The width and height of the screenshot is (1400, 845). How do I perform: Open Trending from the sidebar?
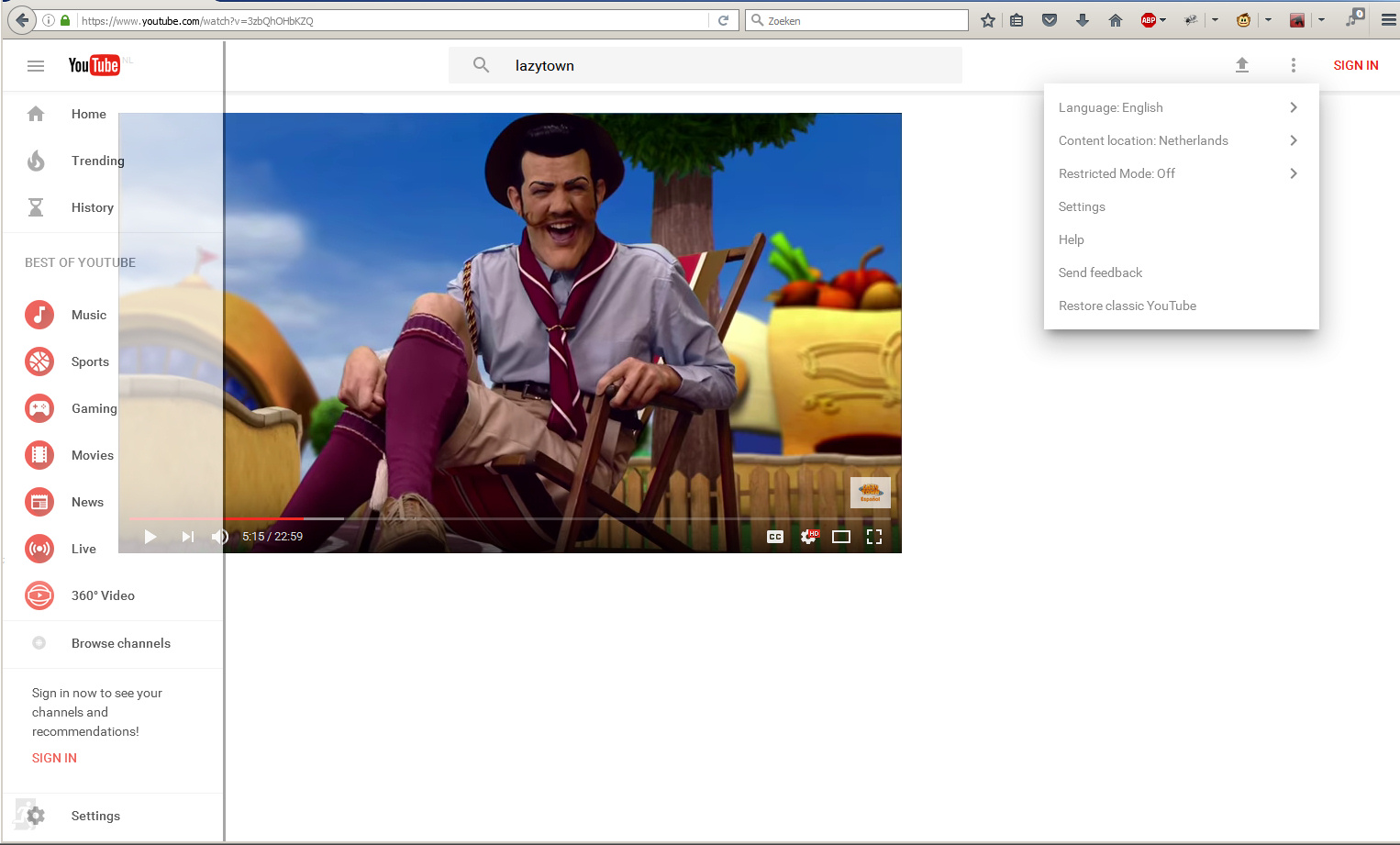coord(97,161)
